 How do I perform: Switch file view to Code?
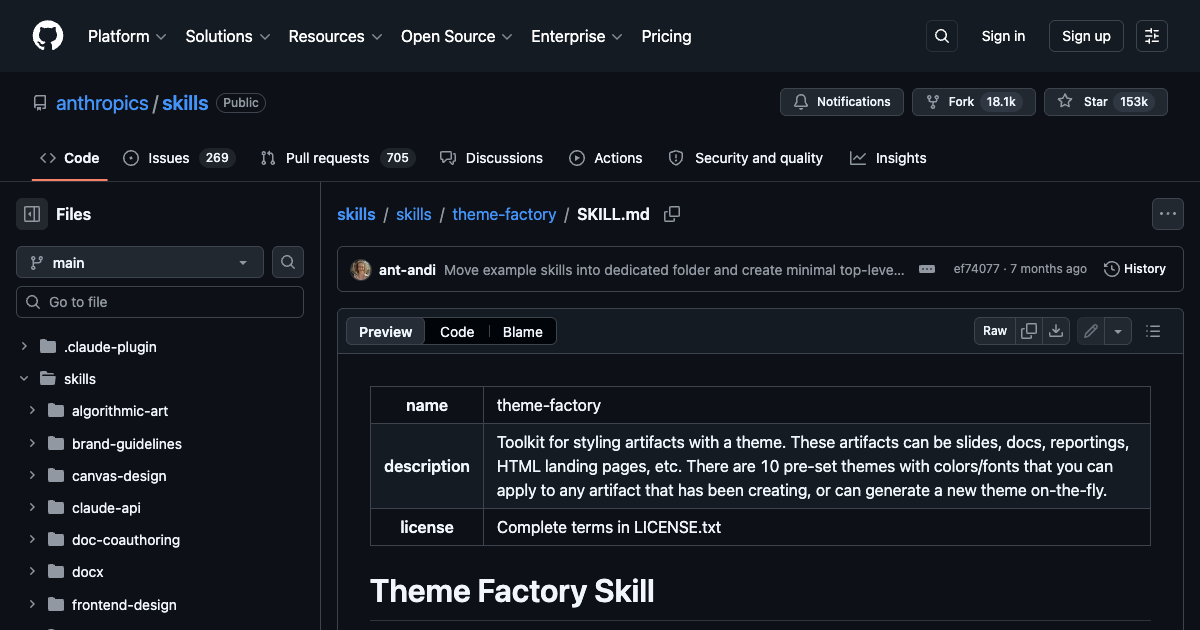[x=457, y=332]
